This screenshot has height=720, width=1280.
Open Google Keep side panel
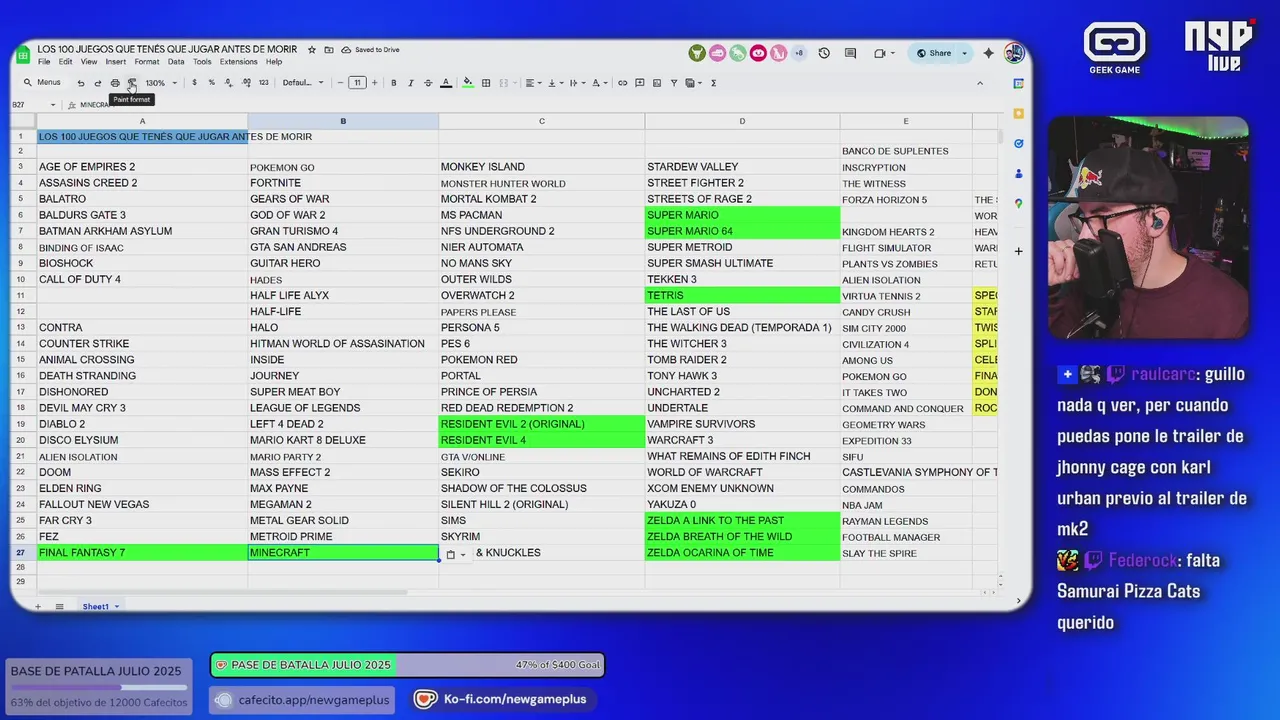(1018, 113)
